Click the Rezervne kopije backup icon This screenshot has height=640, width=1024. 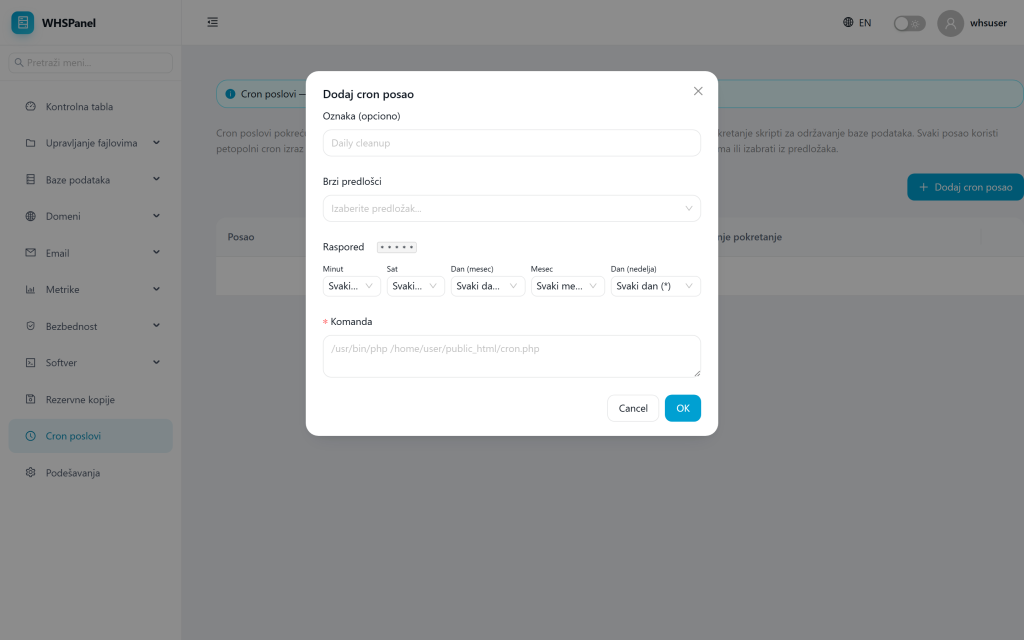[30, 399]
